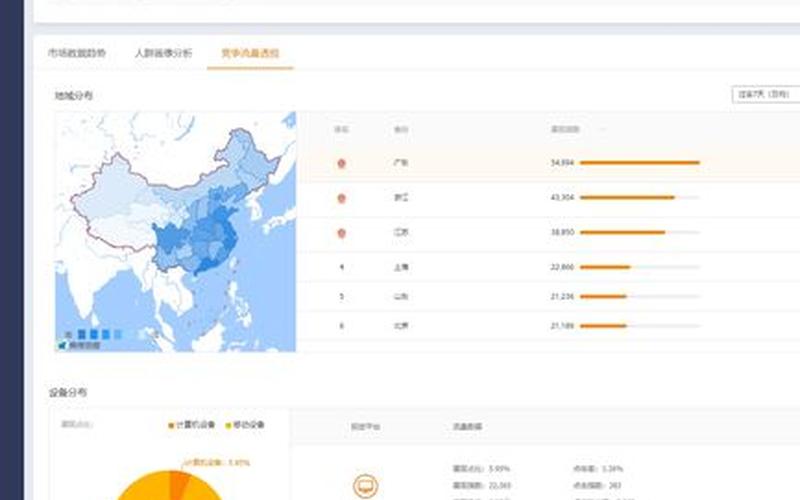Open the 人群画像分析 tab
800x500 pixels.
(x=163, y=53)
